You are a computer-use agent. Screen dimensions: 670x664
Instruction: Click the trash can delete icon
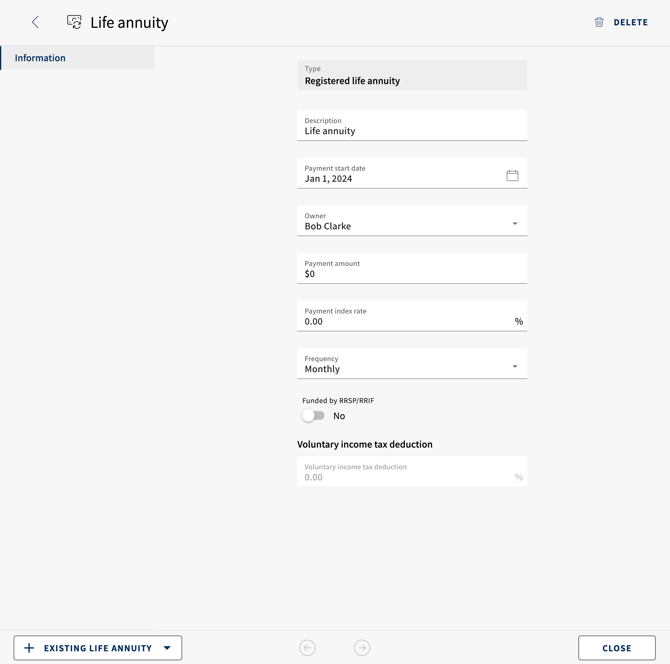(599, 22)
